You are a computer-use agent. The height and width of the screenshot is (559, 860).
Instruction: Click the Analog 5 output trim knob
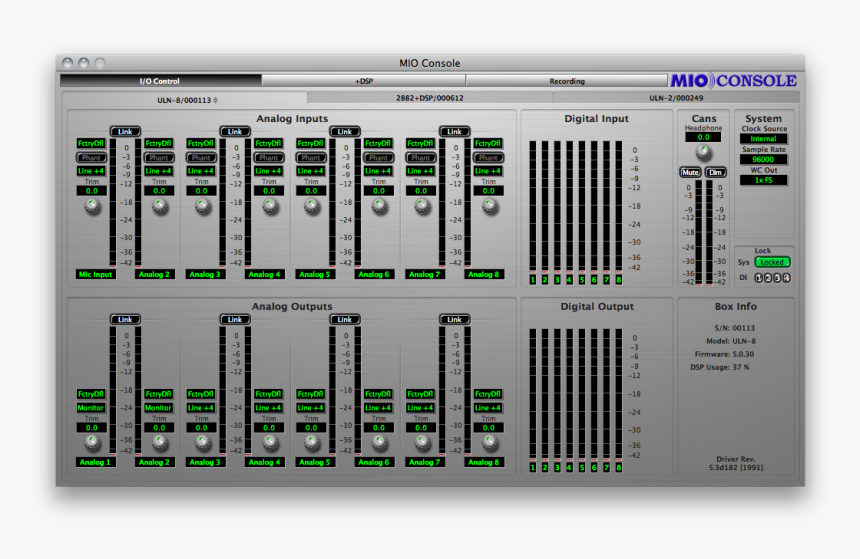point(312,443)
